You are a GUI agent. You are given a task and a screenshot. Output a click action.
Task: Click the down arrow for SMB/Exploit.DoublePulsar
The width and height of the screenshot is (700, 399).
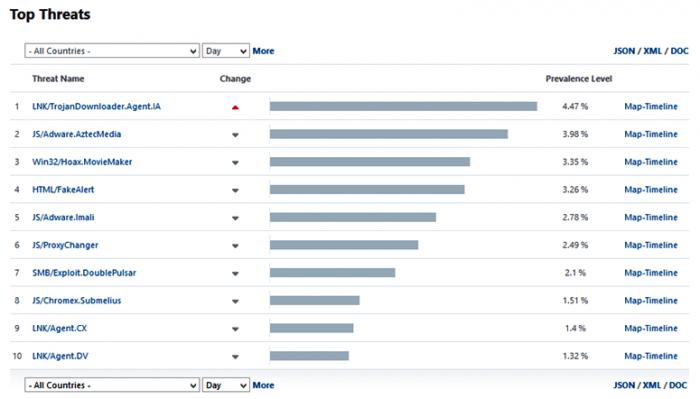point(235,274)
